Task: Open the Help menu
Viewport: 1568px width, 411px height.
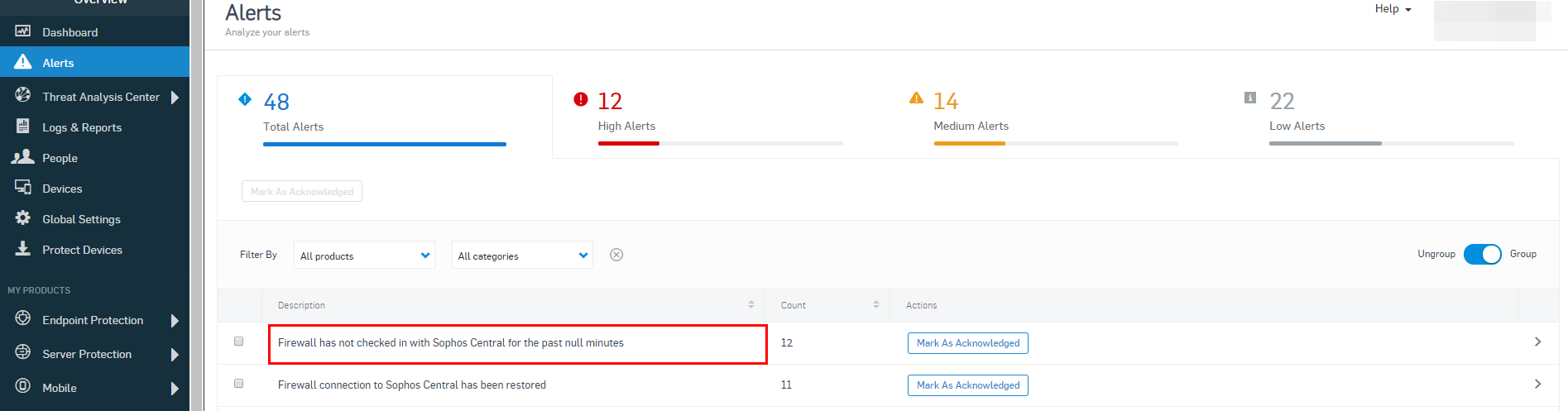Action: click(x=1393, y=9)
